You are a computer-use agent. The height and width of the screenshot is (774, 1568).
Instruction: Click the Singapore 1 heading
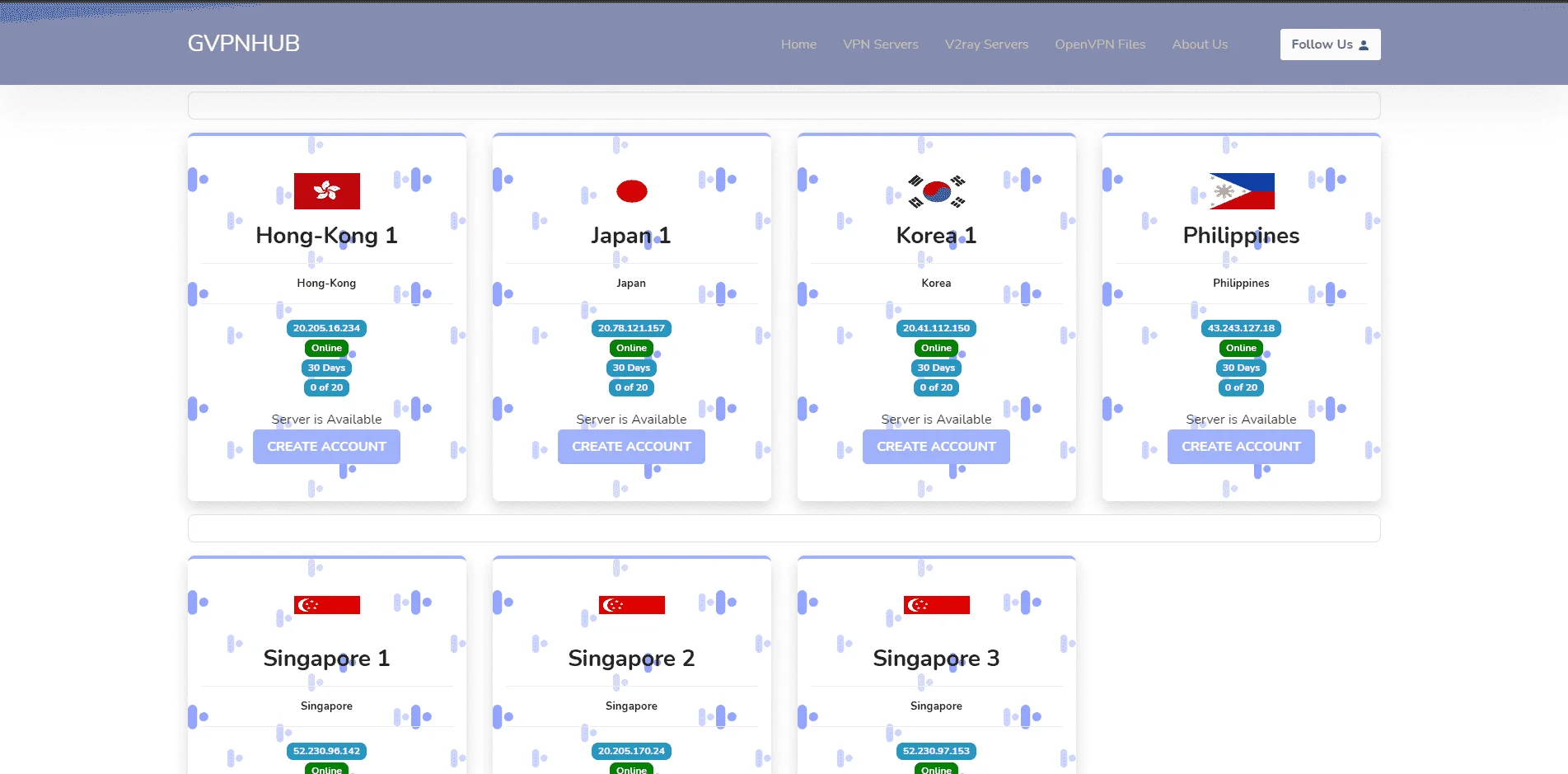click(x=326, y=659)
